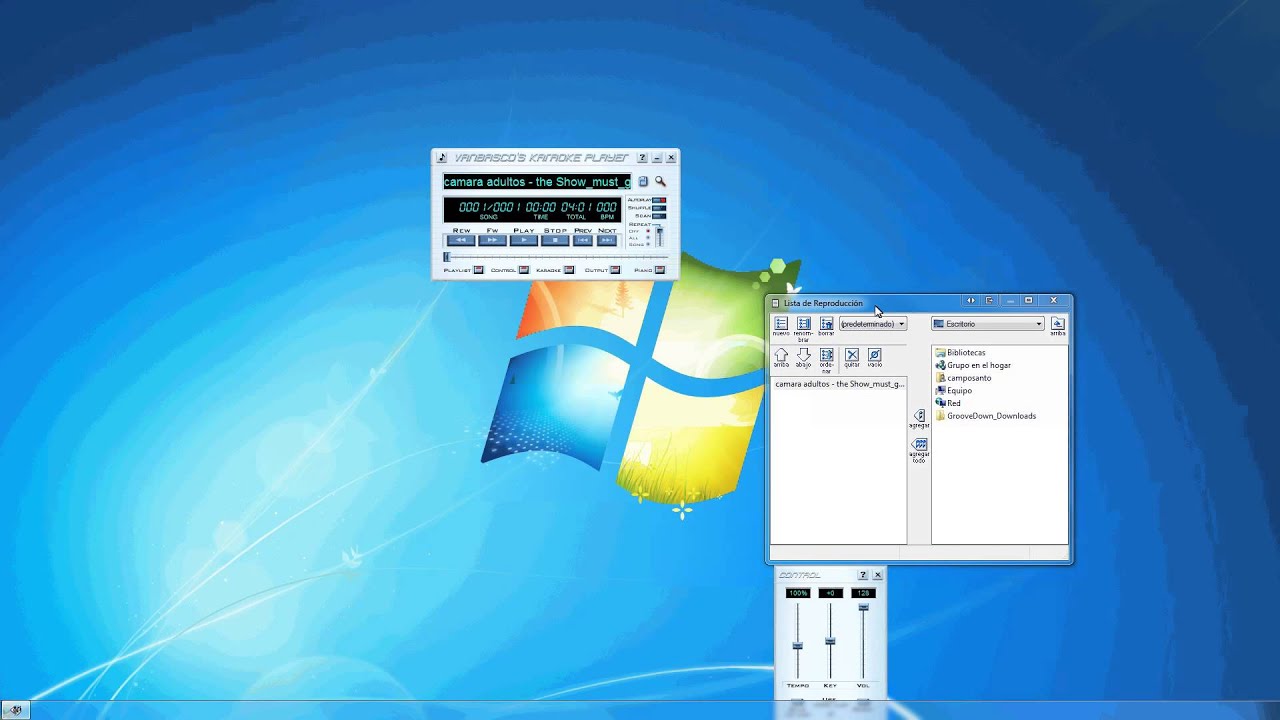Add all files with 'agregar todo' icon

920,444
